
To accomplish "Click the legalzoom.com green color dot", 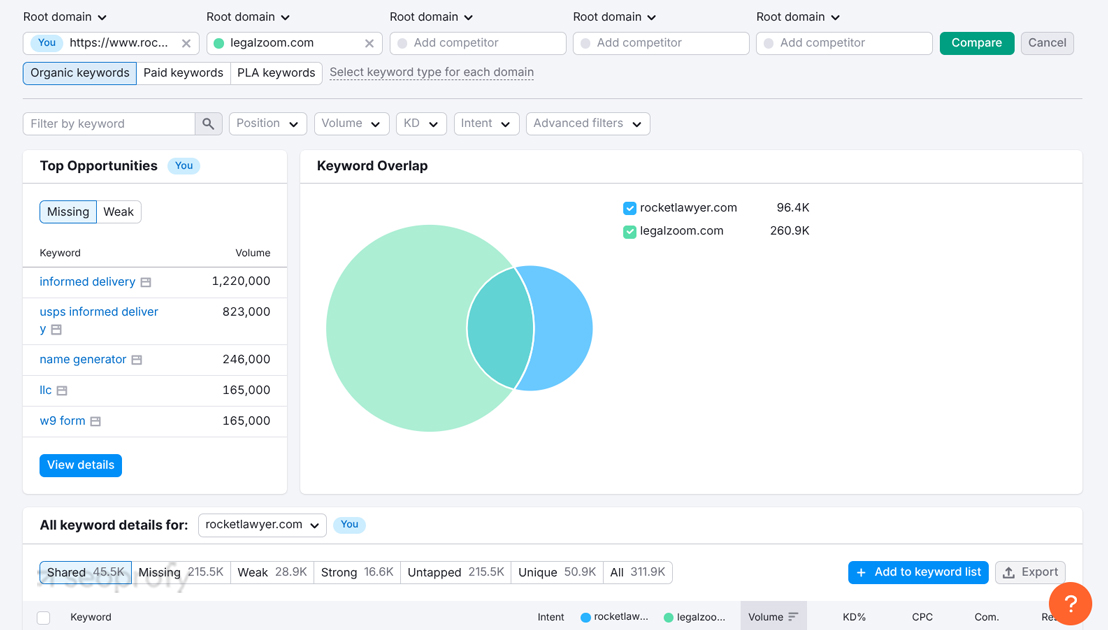I will (x=219, y=43).
